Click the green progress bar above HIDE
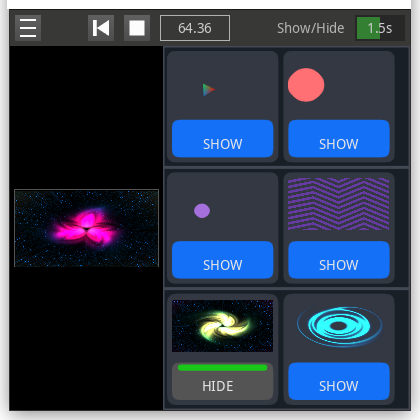 (x=223, y=368)
